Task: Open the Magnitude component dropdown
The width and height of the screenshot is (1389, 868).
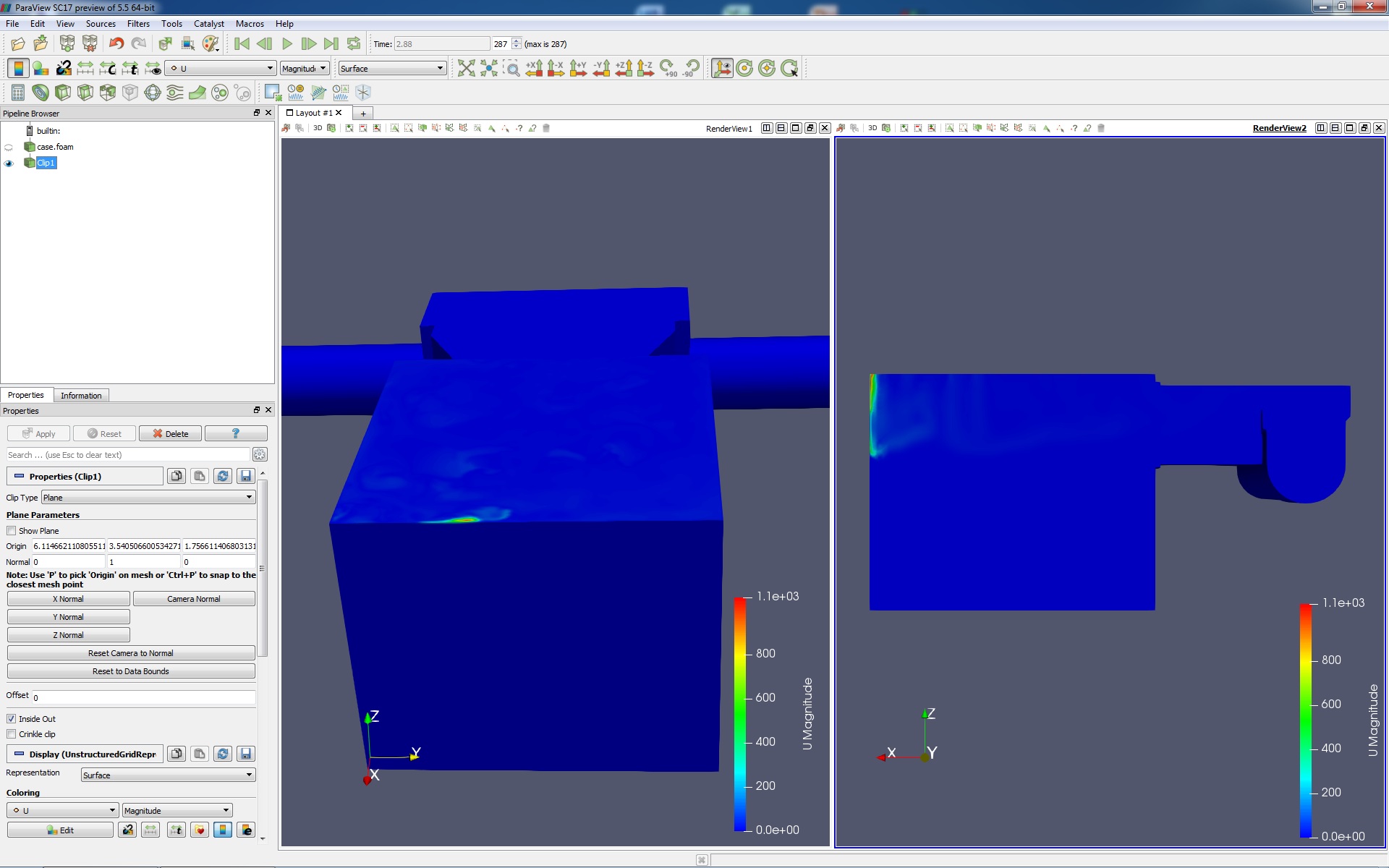Action: (x=177, y=810)
